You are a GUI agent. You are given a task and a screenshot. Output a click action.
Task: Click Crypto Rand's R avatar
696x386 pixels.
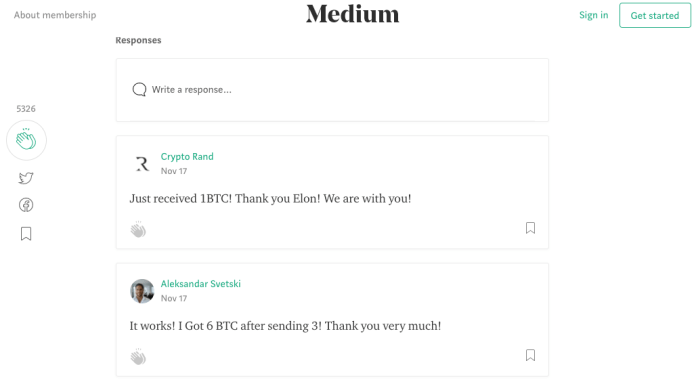click(x=142, y=164)
